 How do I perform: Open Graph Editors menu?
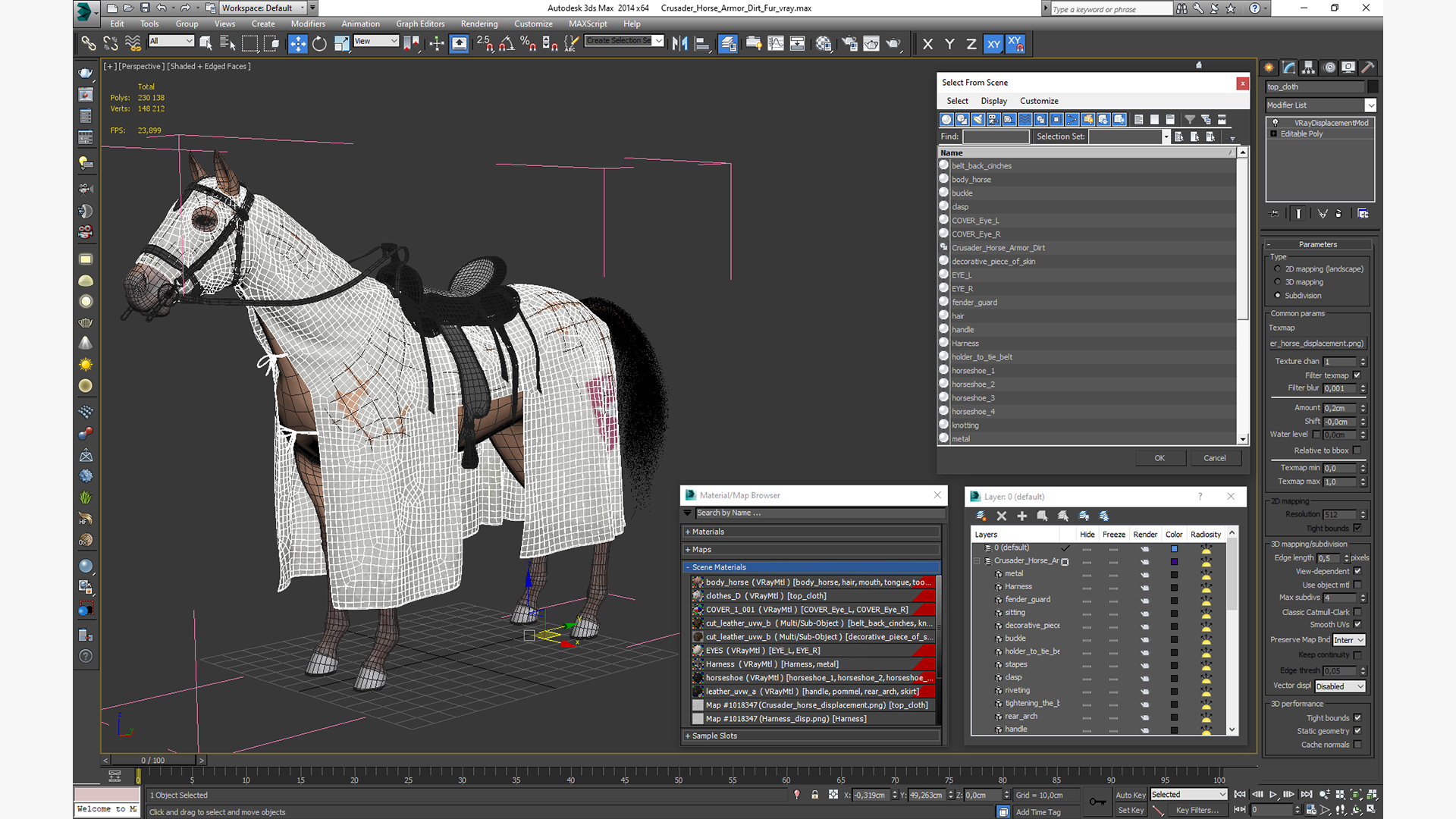click(x=420, y=24)
